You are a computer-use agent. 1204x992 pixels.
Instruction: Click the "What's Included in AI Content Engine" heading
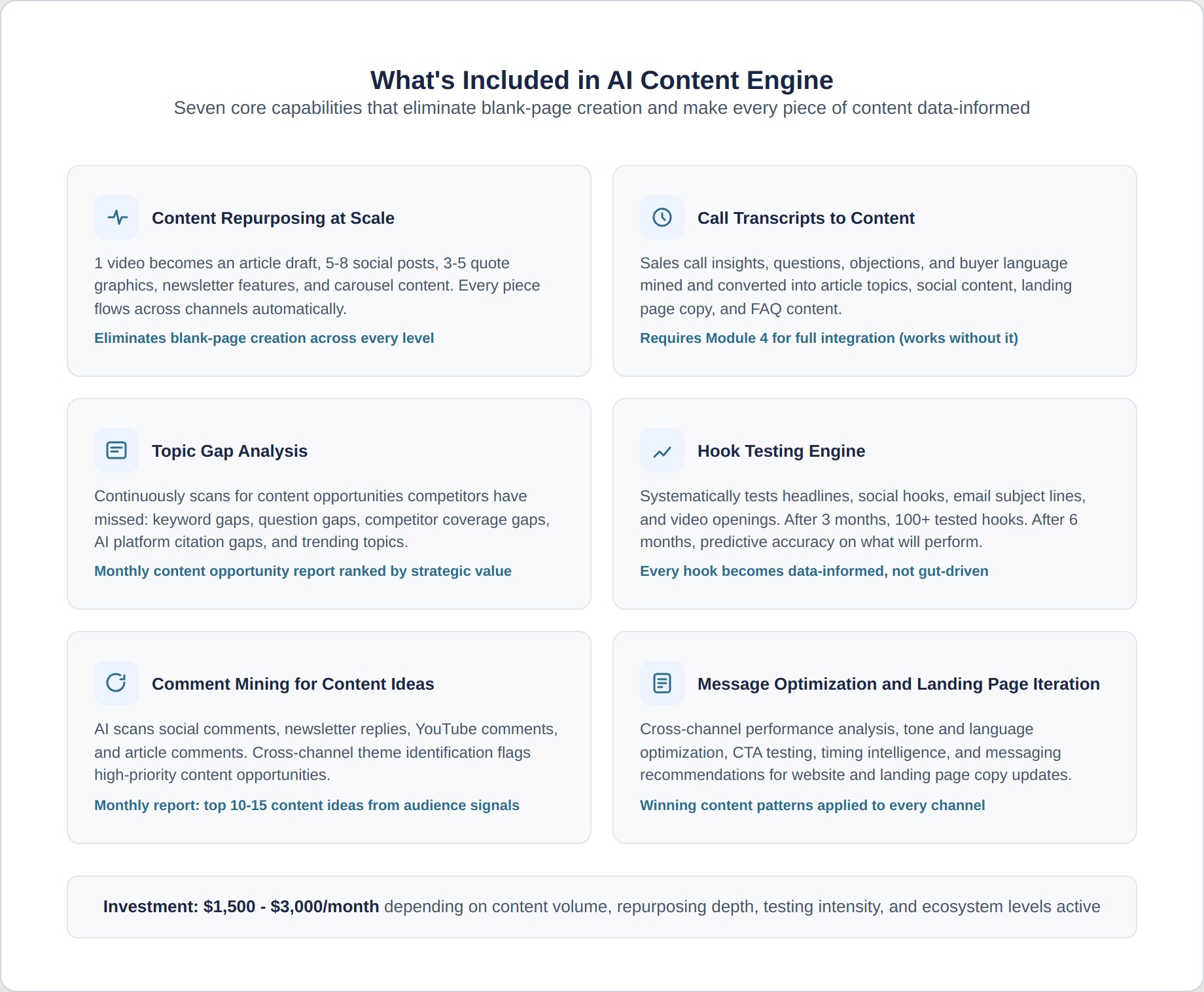coord(601,80)
